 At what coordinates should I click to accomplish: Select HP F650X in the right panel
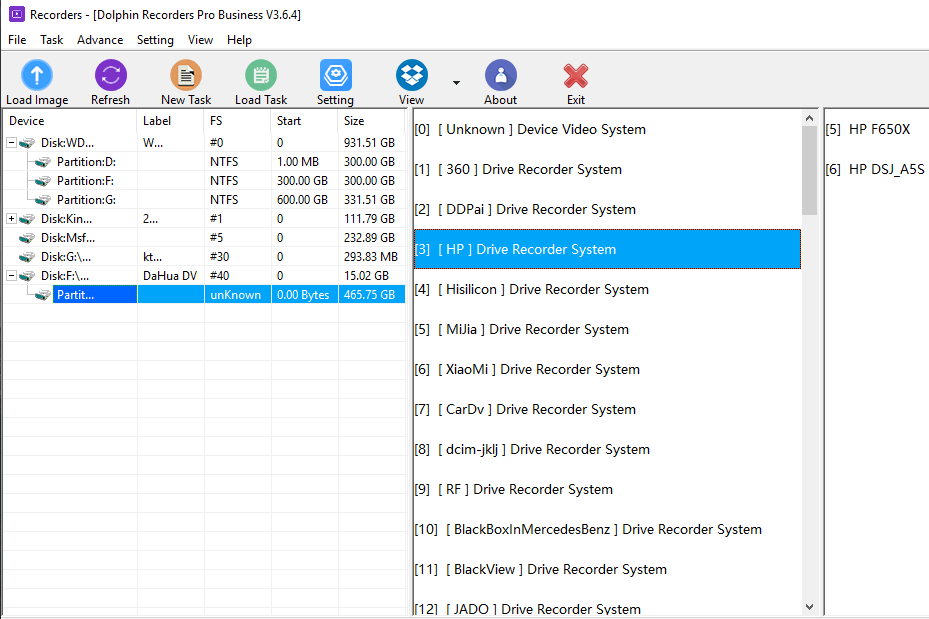click(x=875, y=128)
